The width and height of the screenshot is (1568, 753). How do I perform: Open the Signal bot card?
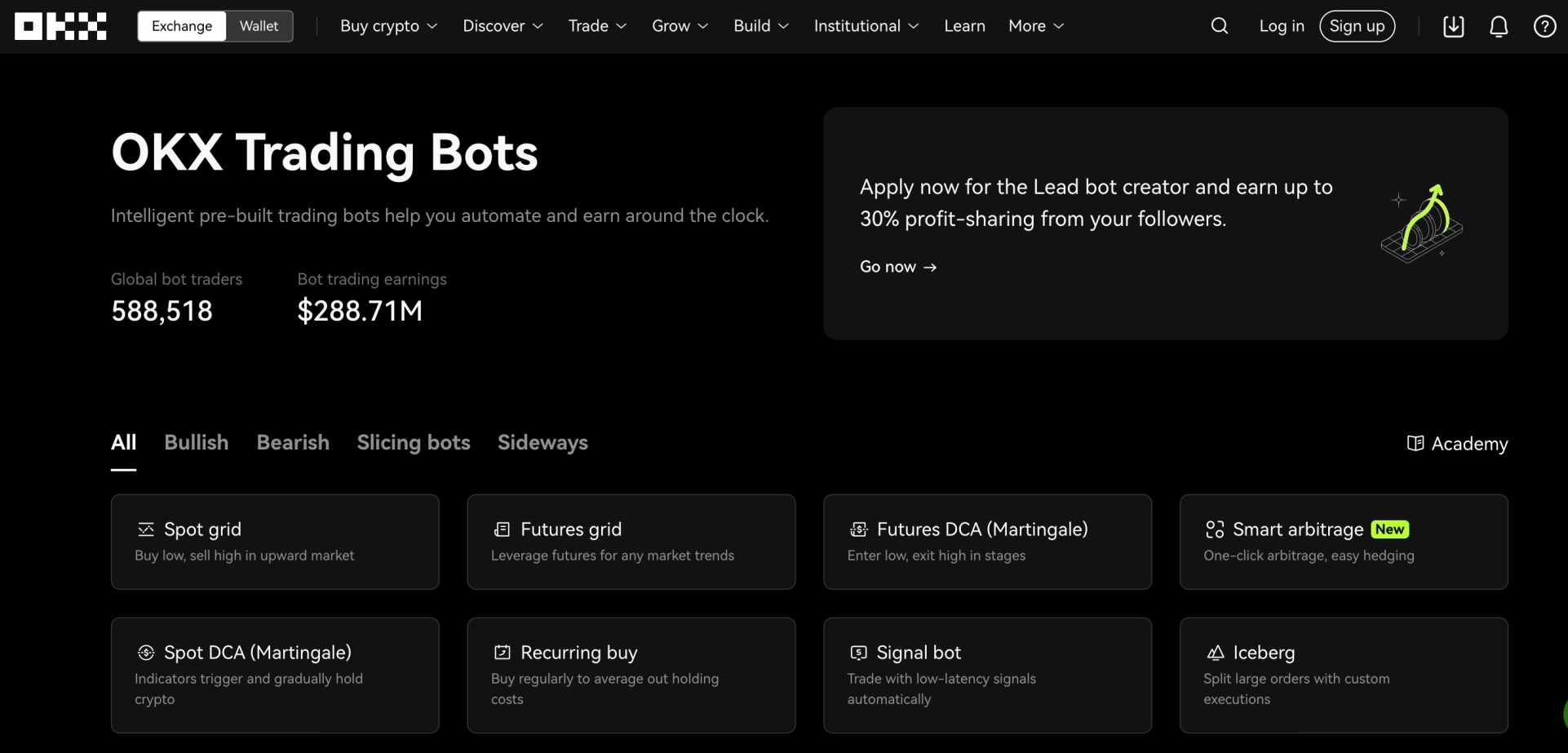coord(987,675)
